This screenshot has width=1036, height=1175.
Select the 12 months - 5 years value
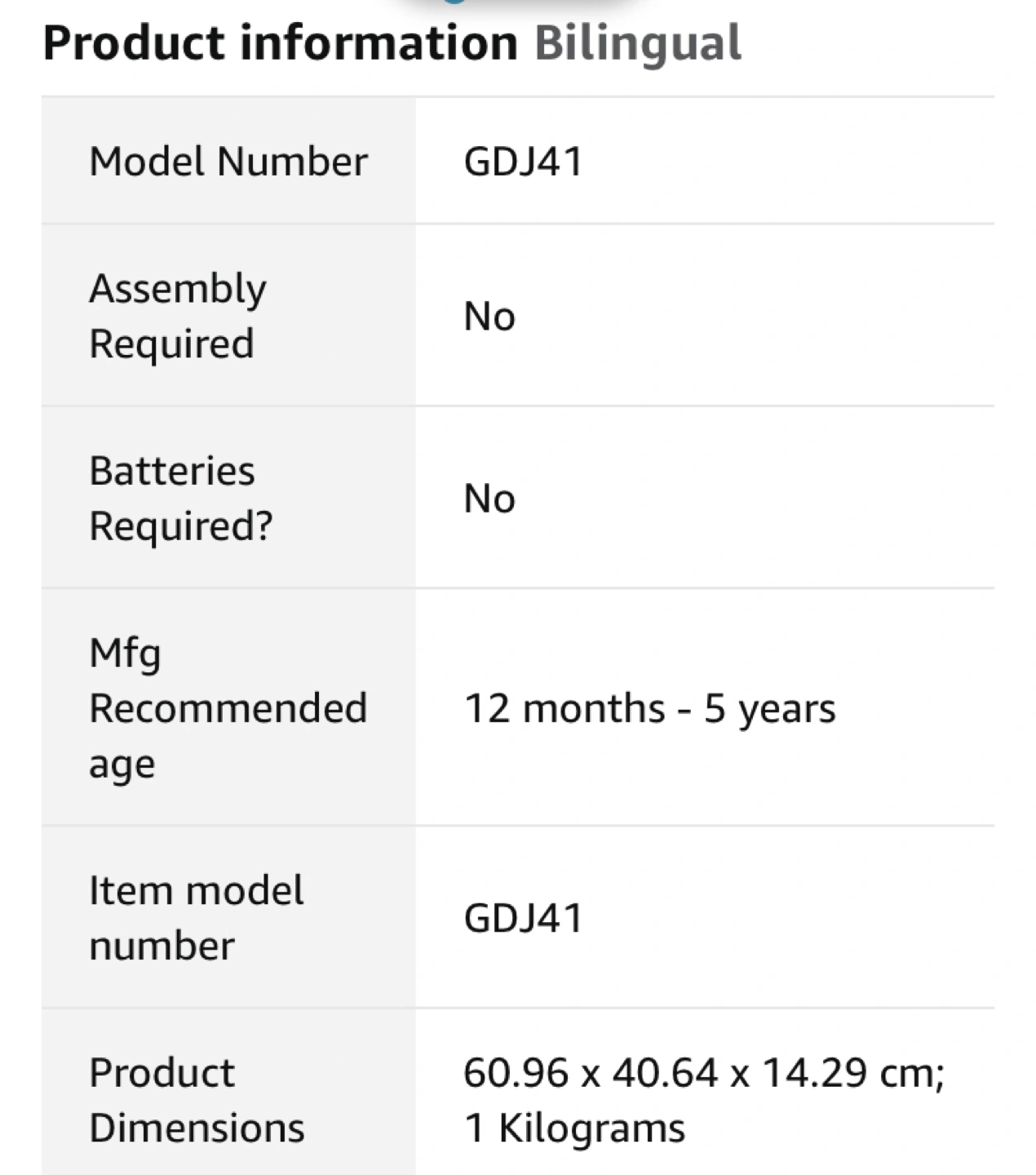pyautogui.click(x=649, y=708)
